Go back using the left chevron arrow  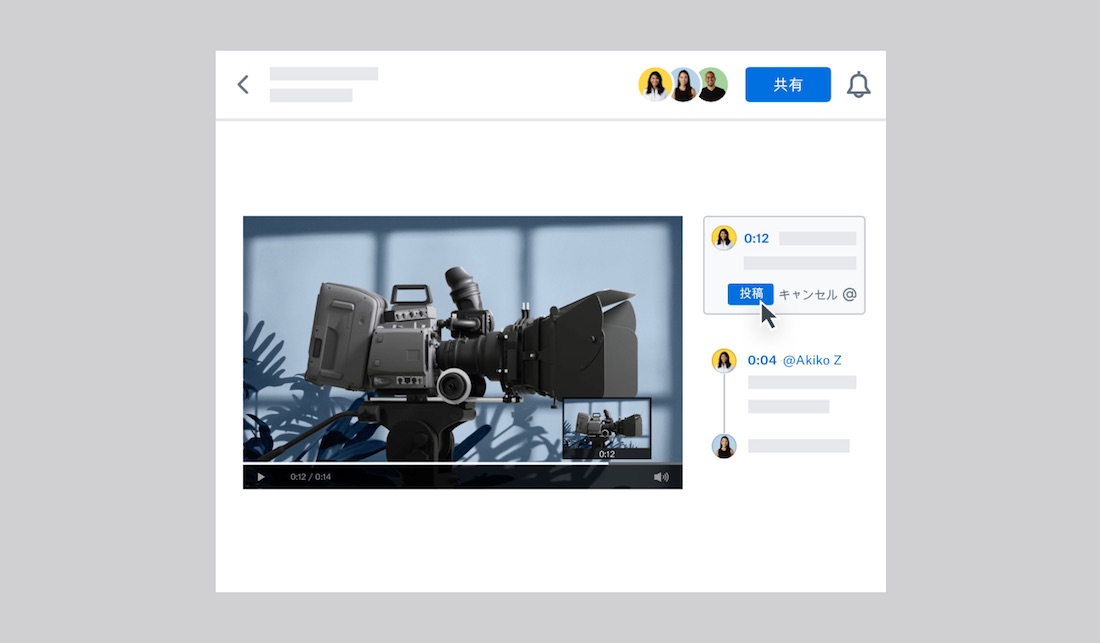coord(243,85)
